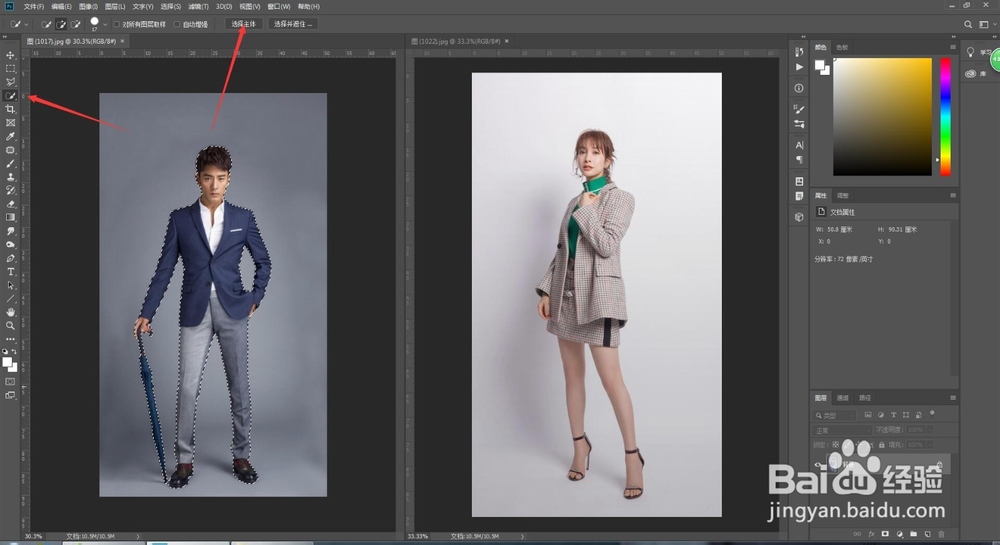Add a layer mask
This screenshot has height=545, width=1000.
(885, 534)
